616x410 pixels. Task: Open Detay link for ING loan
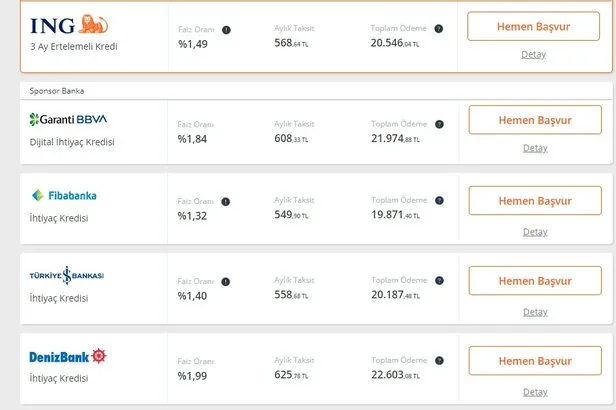534,54
